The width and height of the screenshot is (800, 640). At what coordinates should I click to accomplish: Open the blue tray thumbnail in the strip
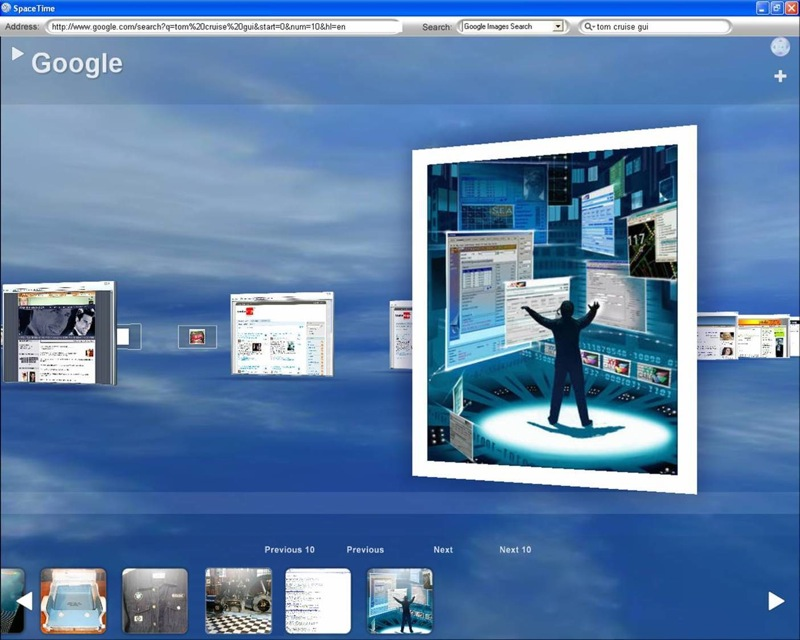click(x=73, y=601)
